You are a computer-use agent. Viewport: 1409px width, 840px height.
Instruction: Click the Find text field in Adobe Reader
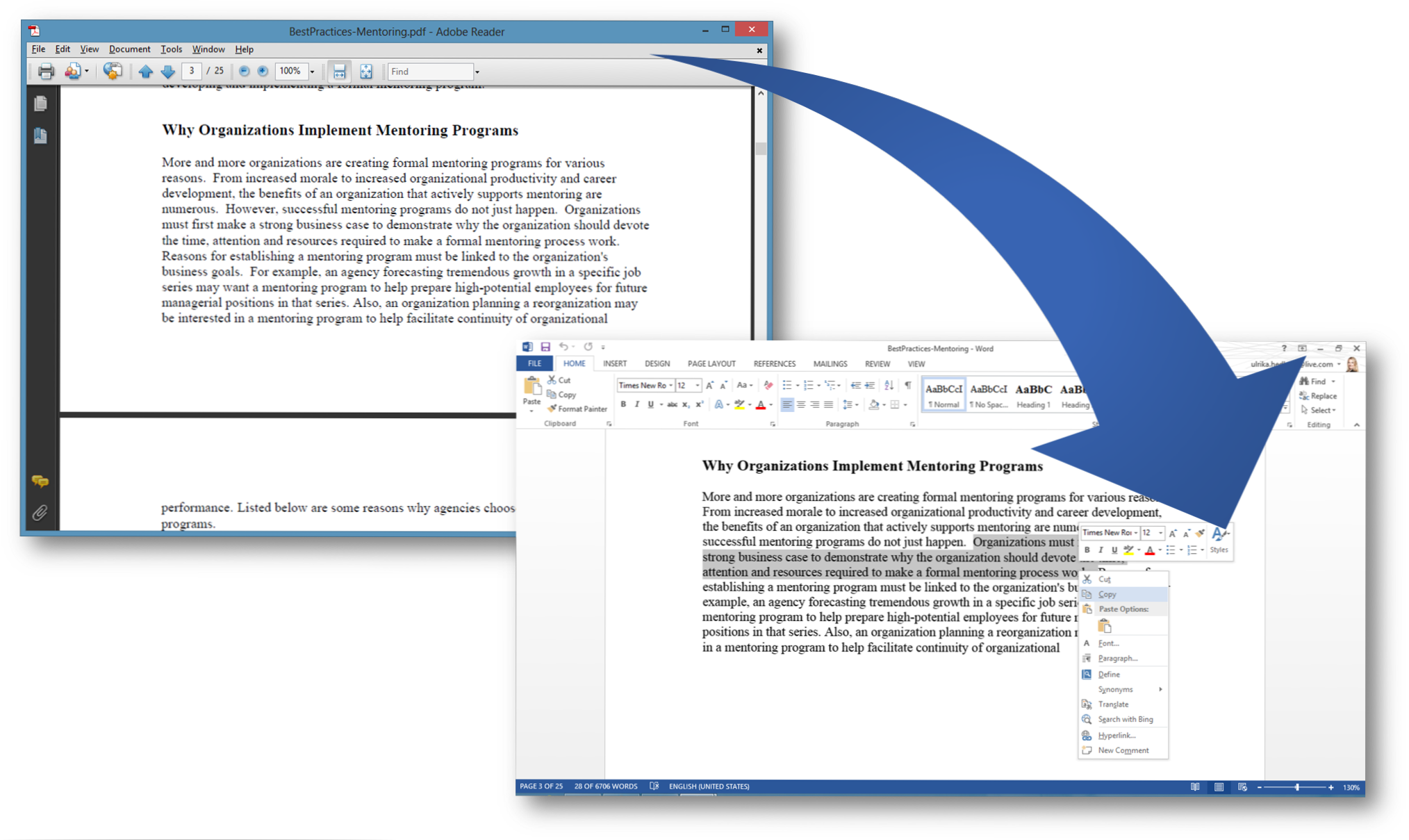coord(430,72)
